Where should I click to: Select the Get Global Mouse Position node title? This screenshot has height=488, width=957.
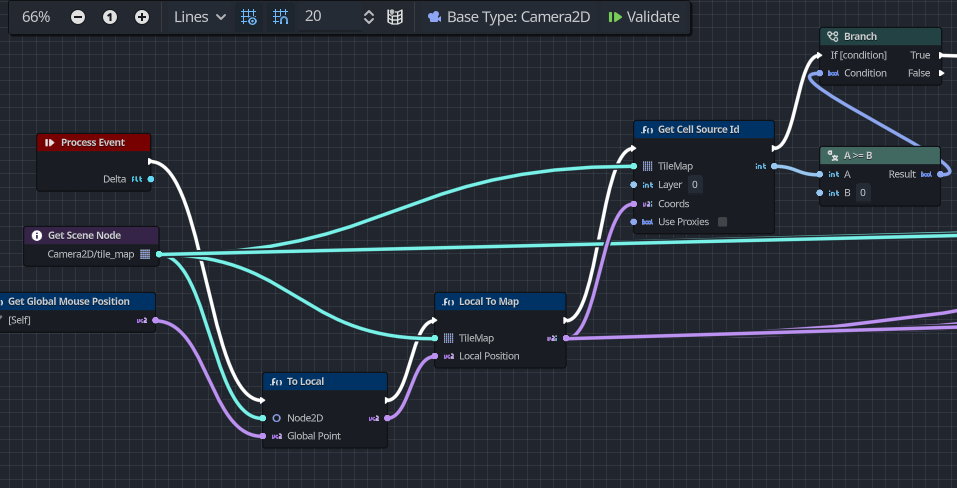coord(68,301)
